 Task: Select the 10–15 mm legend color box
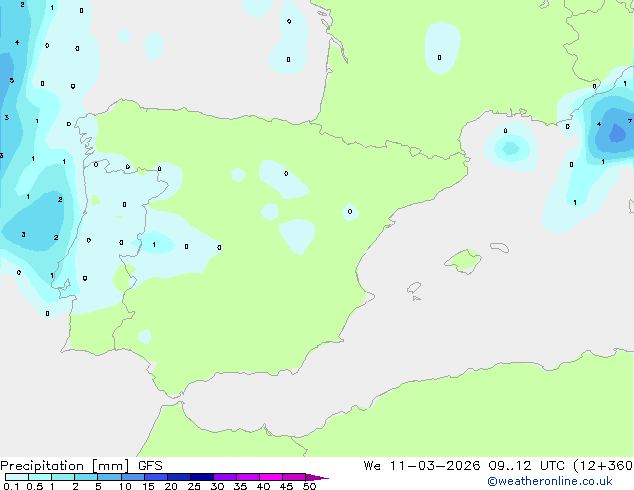click(x=132, y=477)
